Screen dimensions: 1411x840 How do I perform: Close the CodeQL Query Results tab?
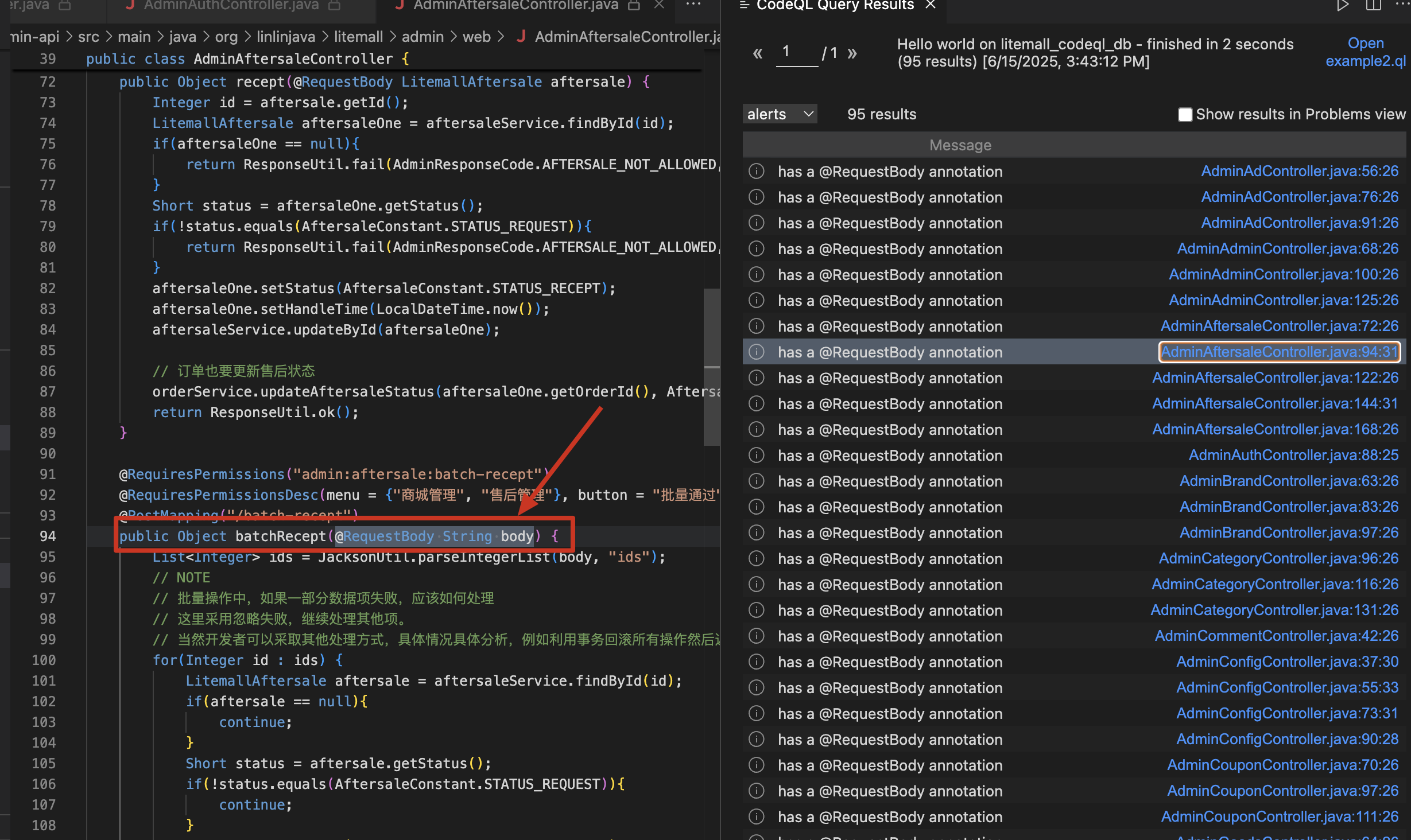pos(931,5)
